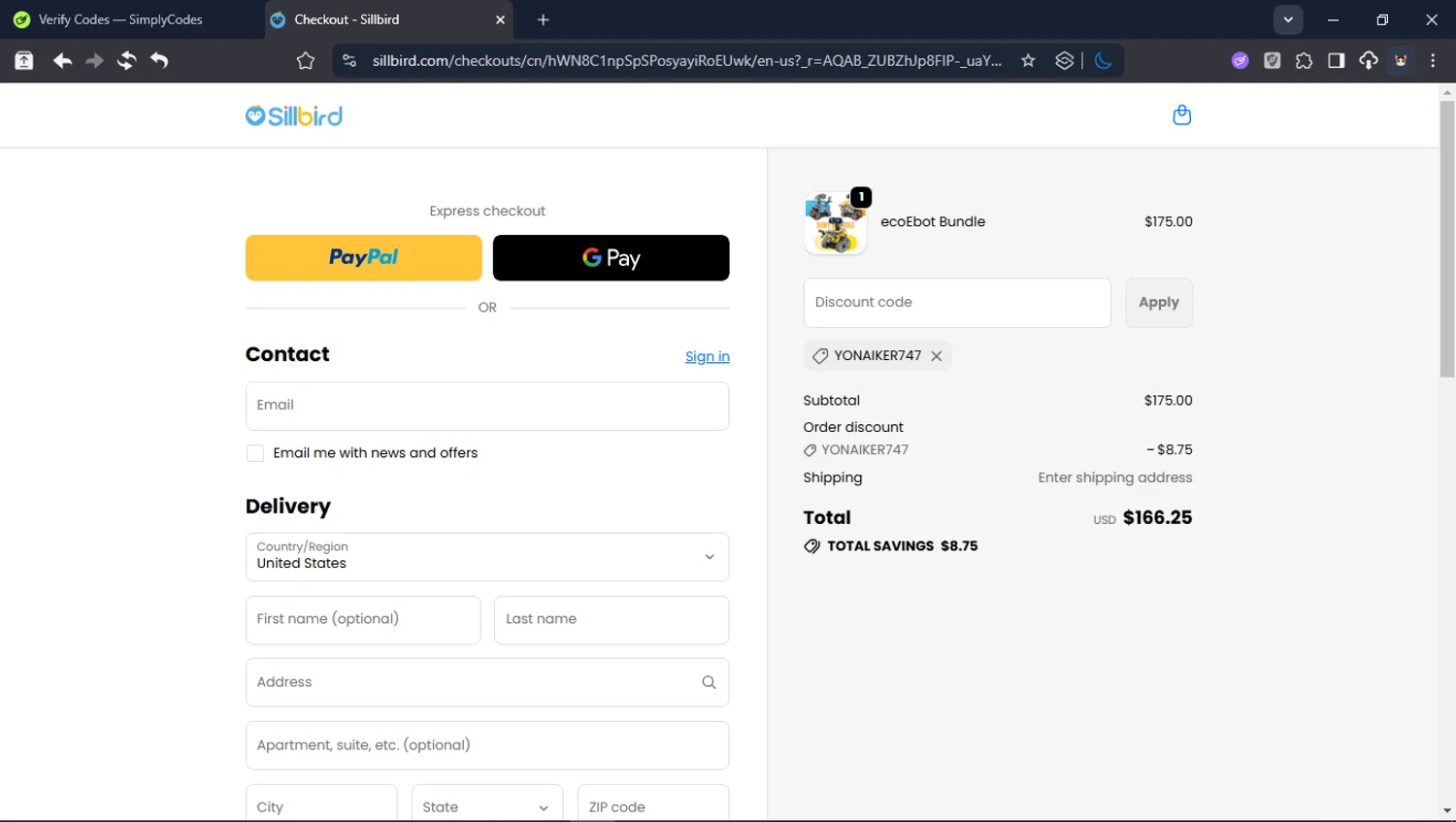This screenshot has height=822, width=1456.
Task: Click the page vertical scrollbar
Action: 1447,238
